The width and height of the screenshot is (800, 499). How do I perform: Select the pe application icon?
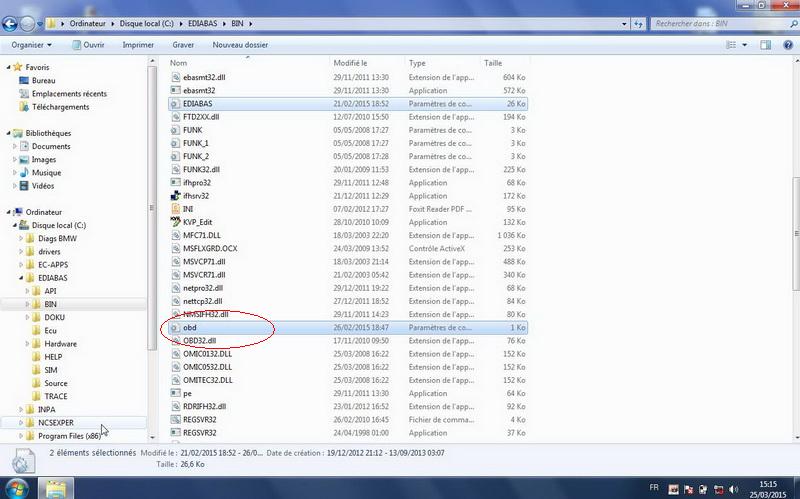coord(176,393)
